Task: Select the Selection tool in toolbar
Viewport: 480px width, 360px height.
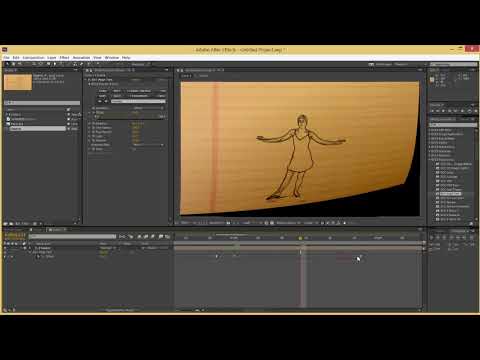Action: [x=6, y=64]
